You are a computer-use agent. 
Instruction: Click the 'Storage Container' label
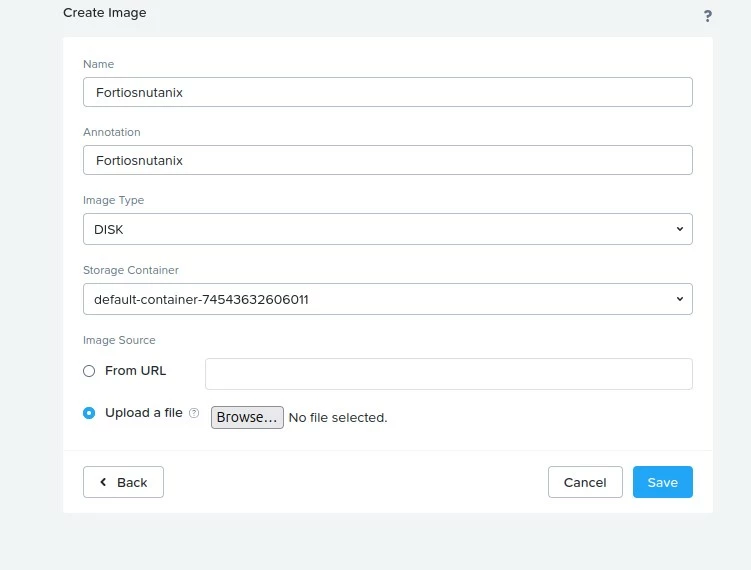click(x=131, y=270)
